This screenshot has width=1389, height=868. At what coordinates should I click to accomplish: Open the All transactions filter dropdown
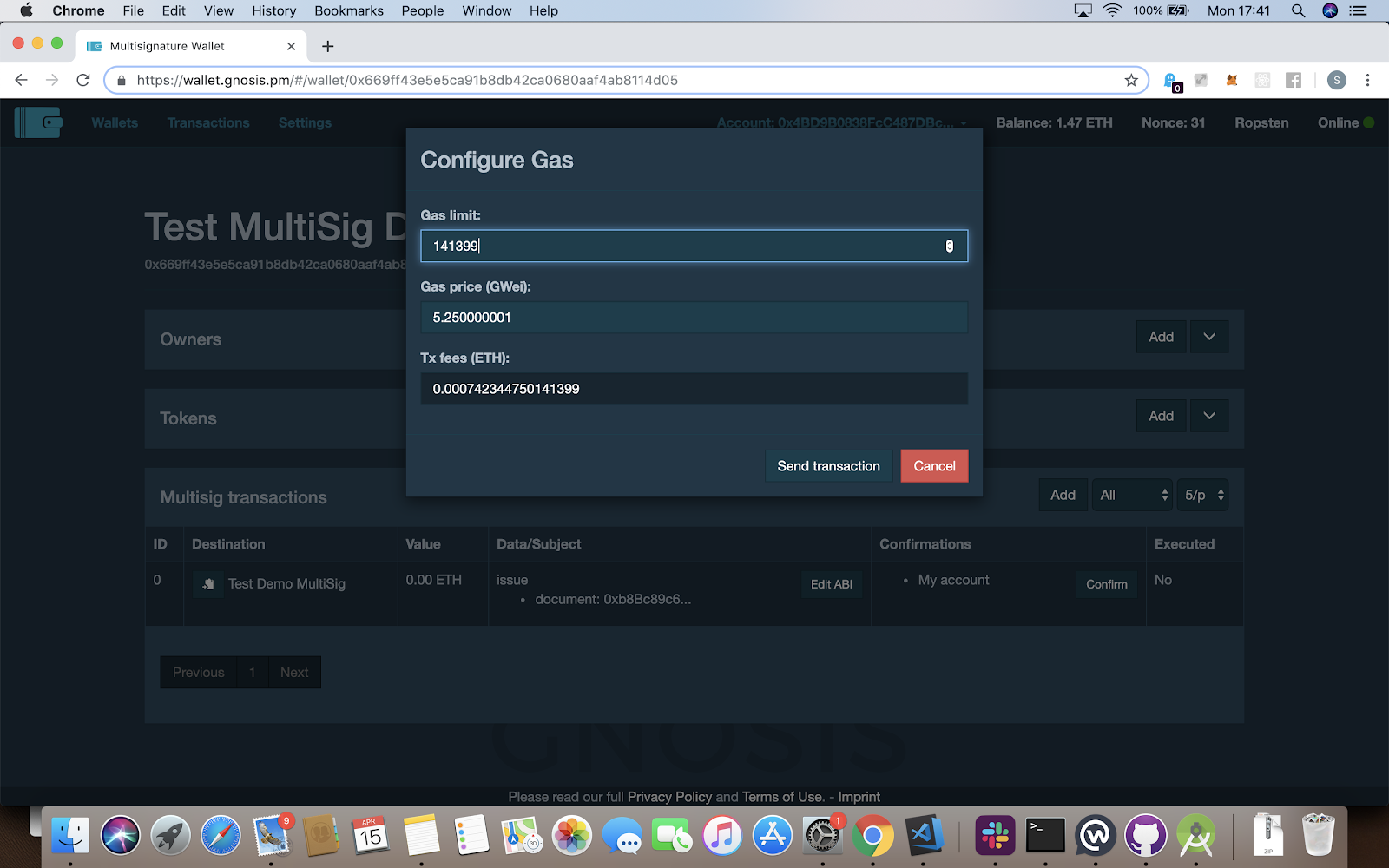coord(1132,495)
